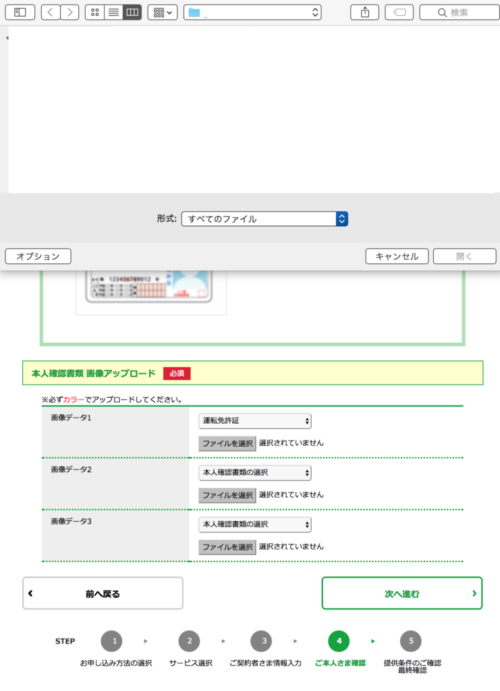Switch to list view

pyautogui.click(x=114, y=12)
